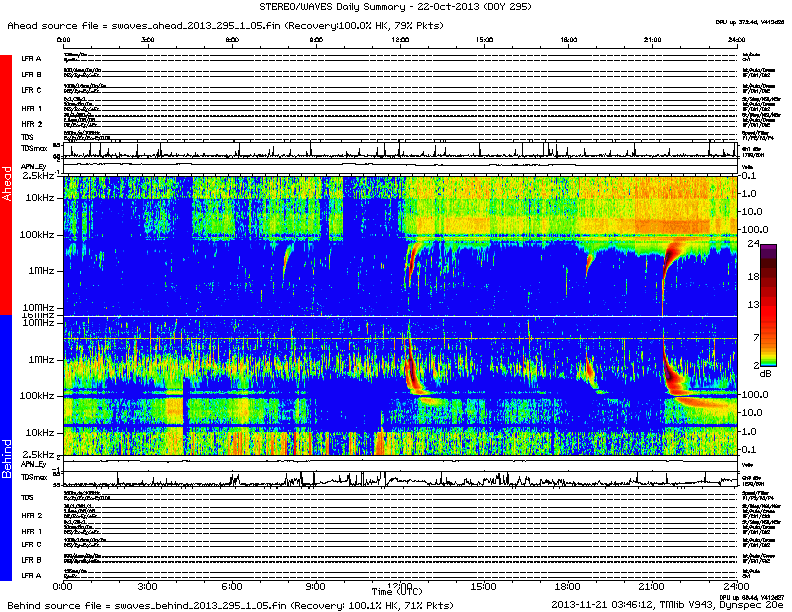The image size is (792, 612).
Task: Click the 18:00 mark on top time axis
Action: point(569,41)
